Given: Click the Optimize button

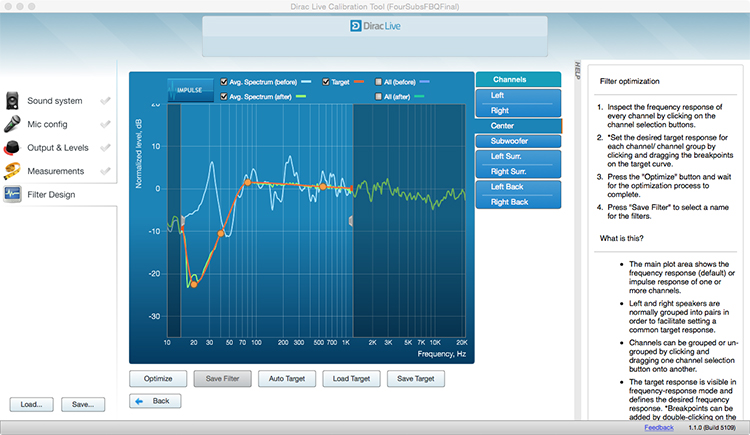Looking at the screenshot, I should pyautogui.click(x=158, y=379).
